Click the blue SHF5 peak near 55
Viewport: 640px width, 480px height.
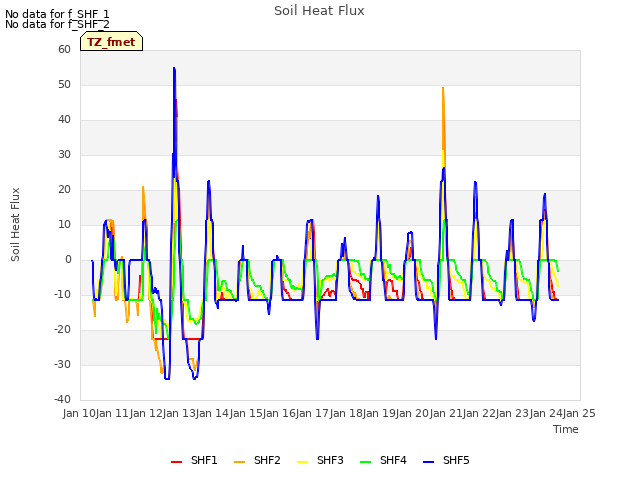pyautogui.click(x=174, y=68)
